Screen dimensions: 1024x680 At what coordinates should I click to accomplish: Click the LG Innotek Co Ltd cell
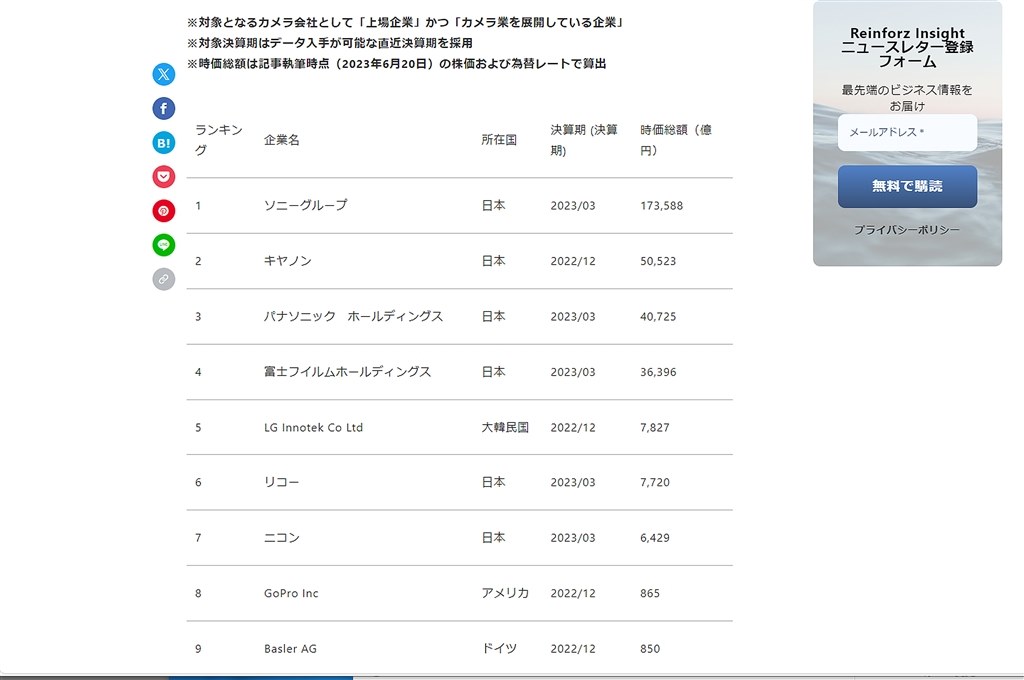click(x=313, y=427)
